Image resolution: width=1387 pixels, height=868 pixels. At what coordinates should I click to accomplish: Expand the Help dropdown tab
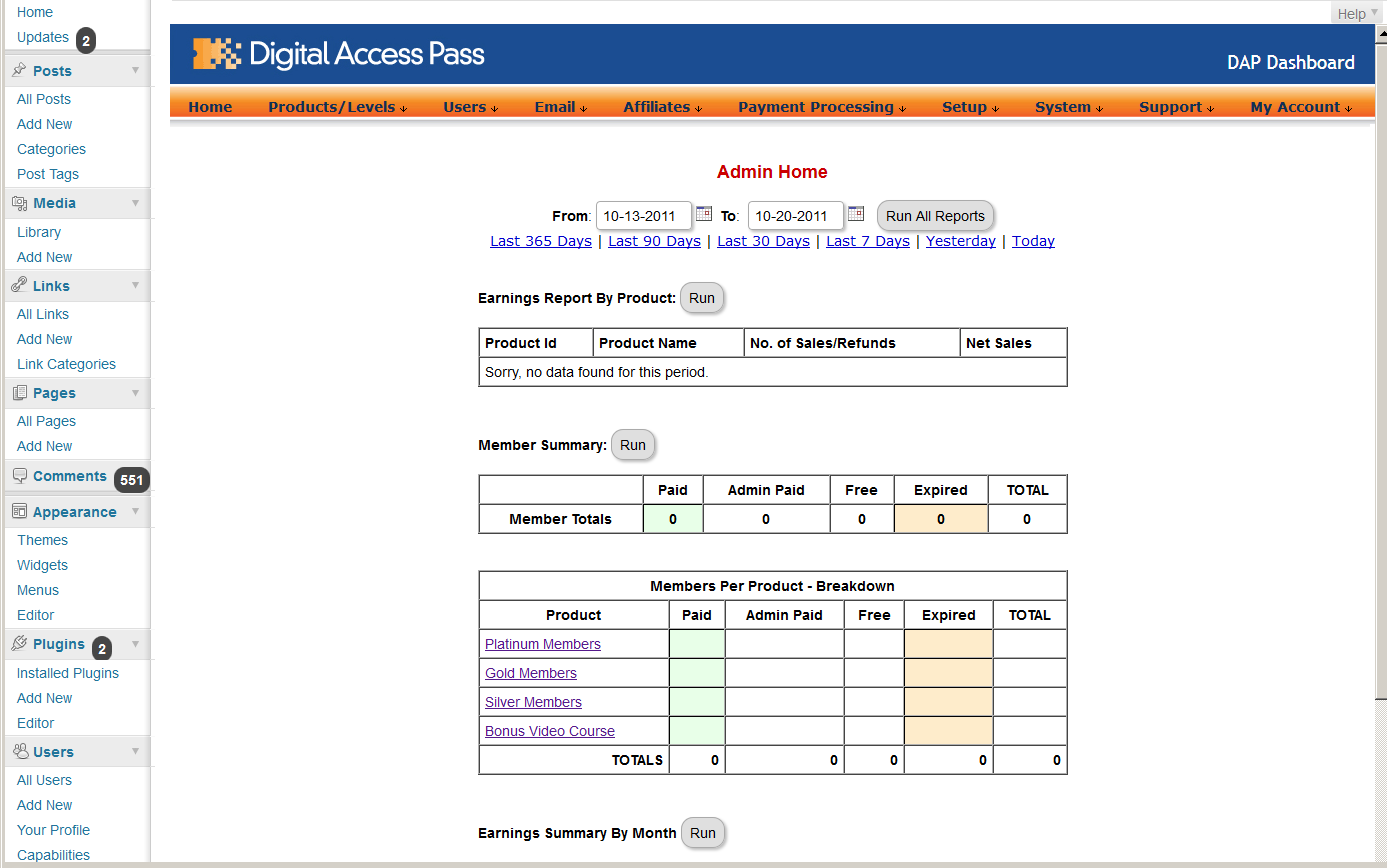(1358, 13)
